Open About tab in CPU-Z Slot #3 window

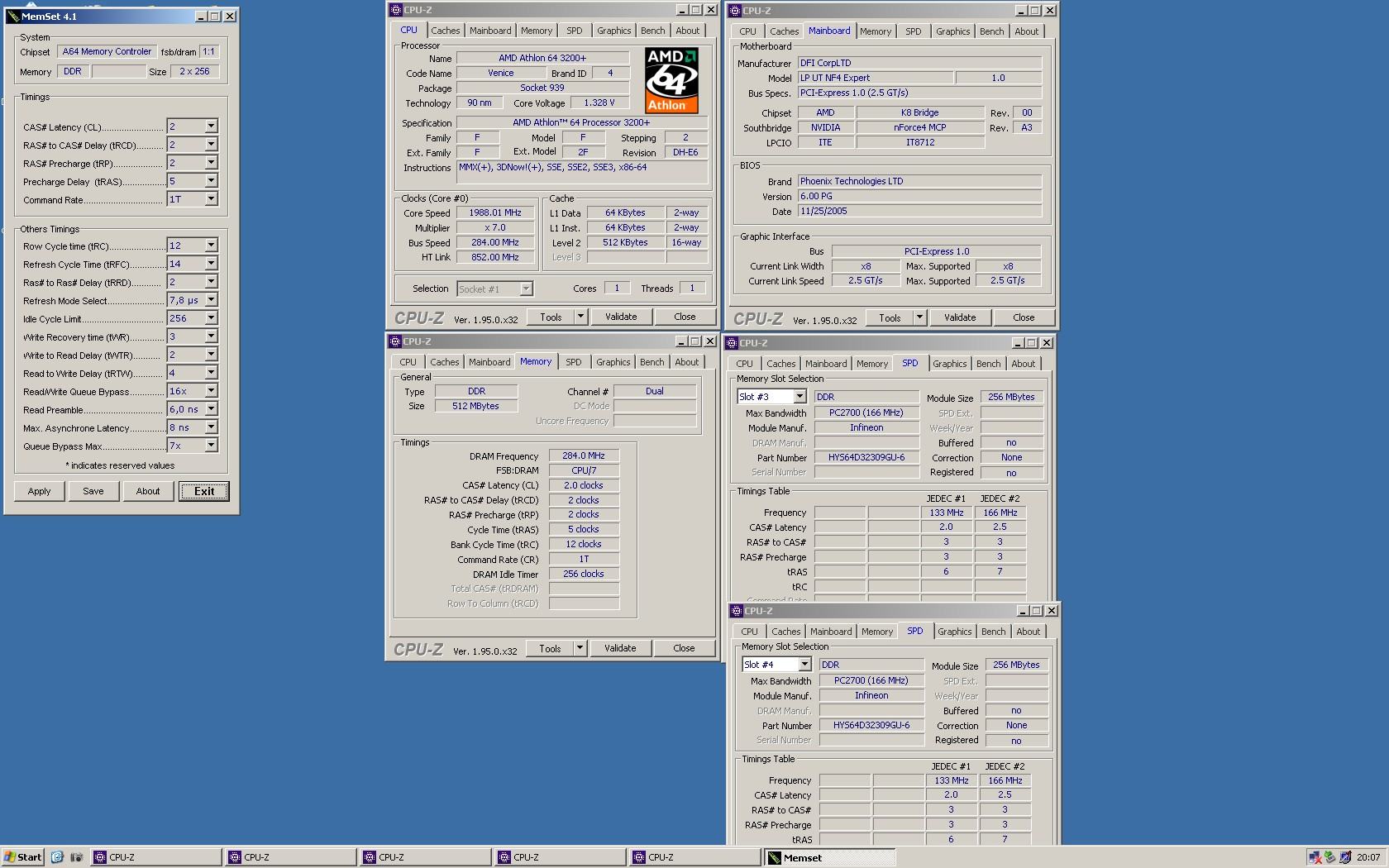point(1023,364)
